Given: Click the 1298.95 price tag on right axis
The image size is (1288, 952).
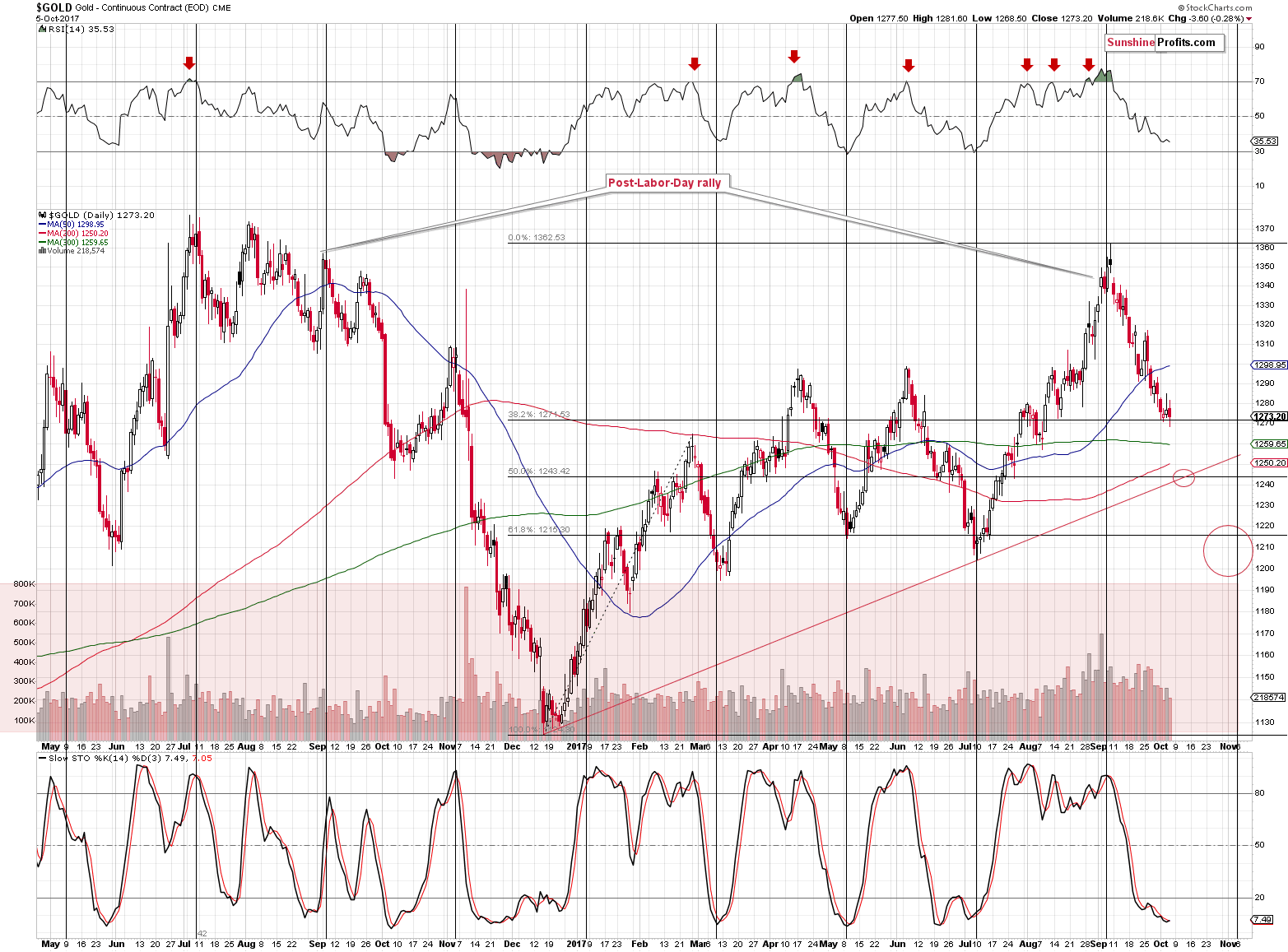Looking at the screenshot, I should click(1269, 365).
